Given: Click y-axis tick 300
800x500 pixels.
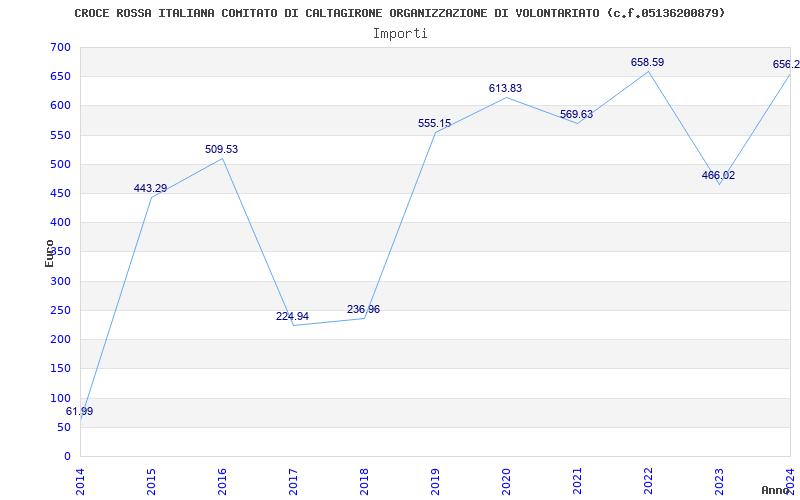Looking at the screenshot, I should point(60,281).
